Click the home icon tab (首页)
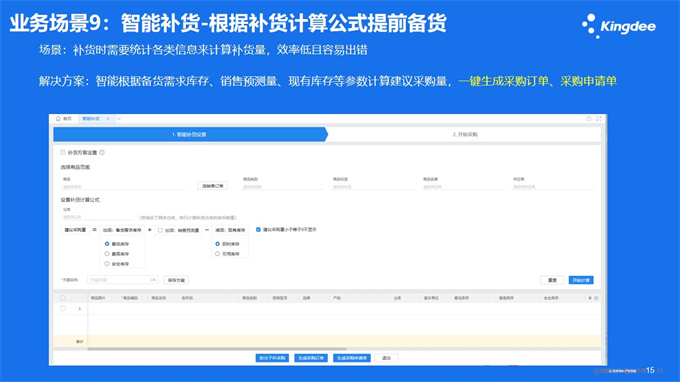 (x=64, y=118)
